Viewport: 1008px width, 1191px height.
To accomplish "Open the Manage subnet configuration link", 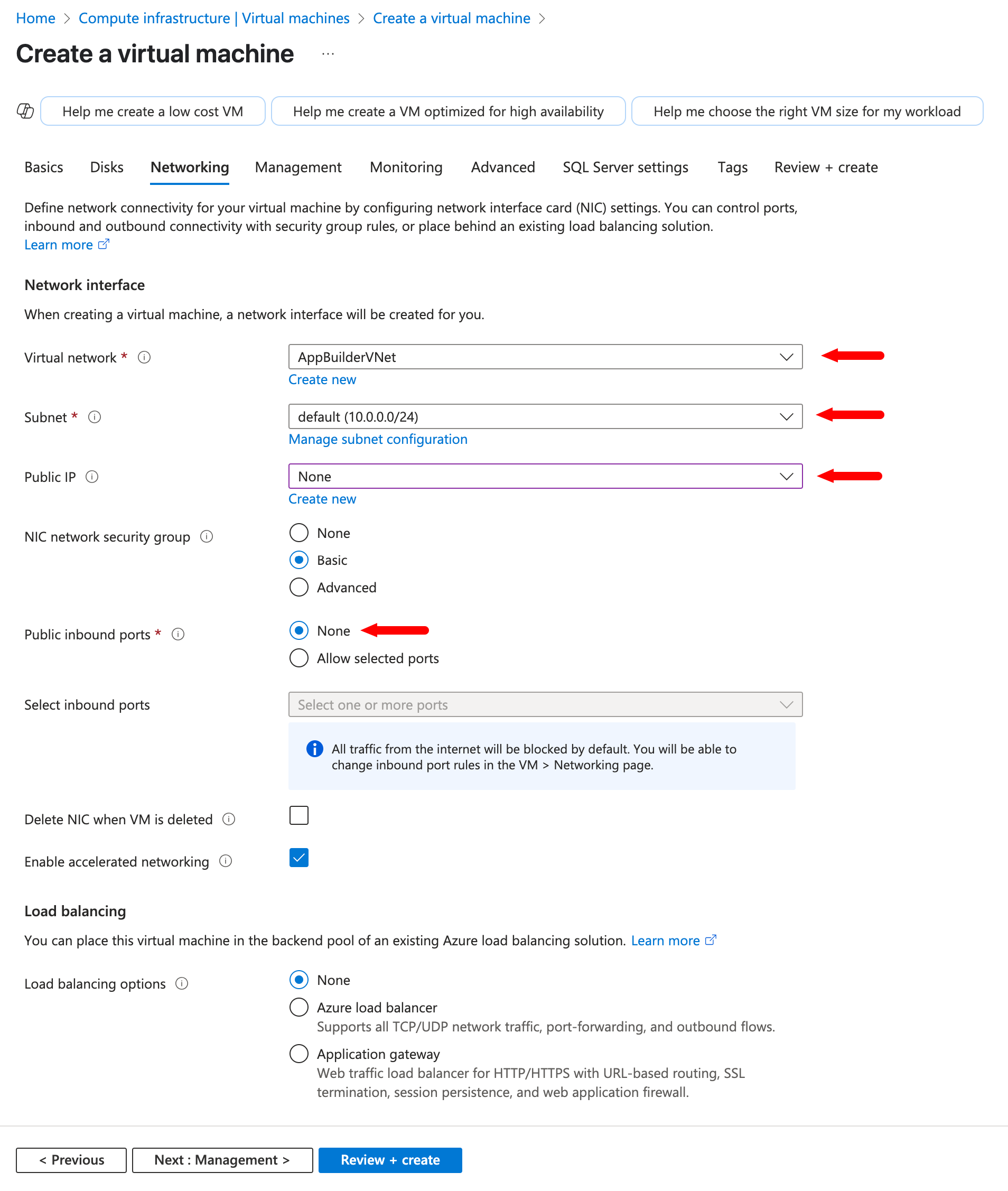I will pos(378,439).
